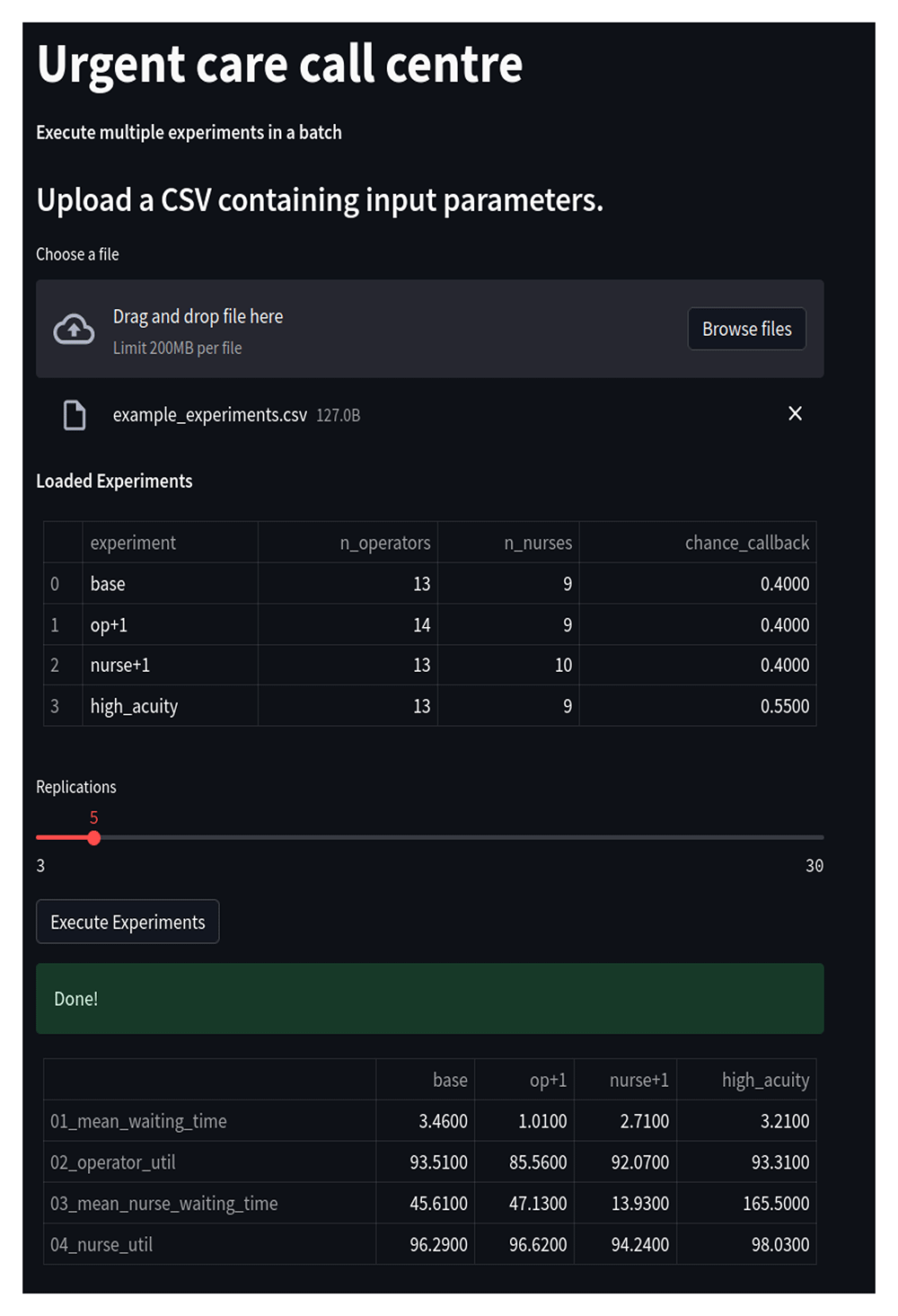The width and height of the screenshot is (898, 1316).
Task: Click the chance_callback column header
Action: click(x=746, y=543)
